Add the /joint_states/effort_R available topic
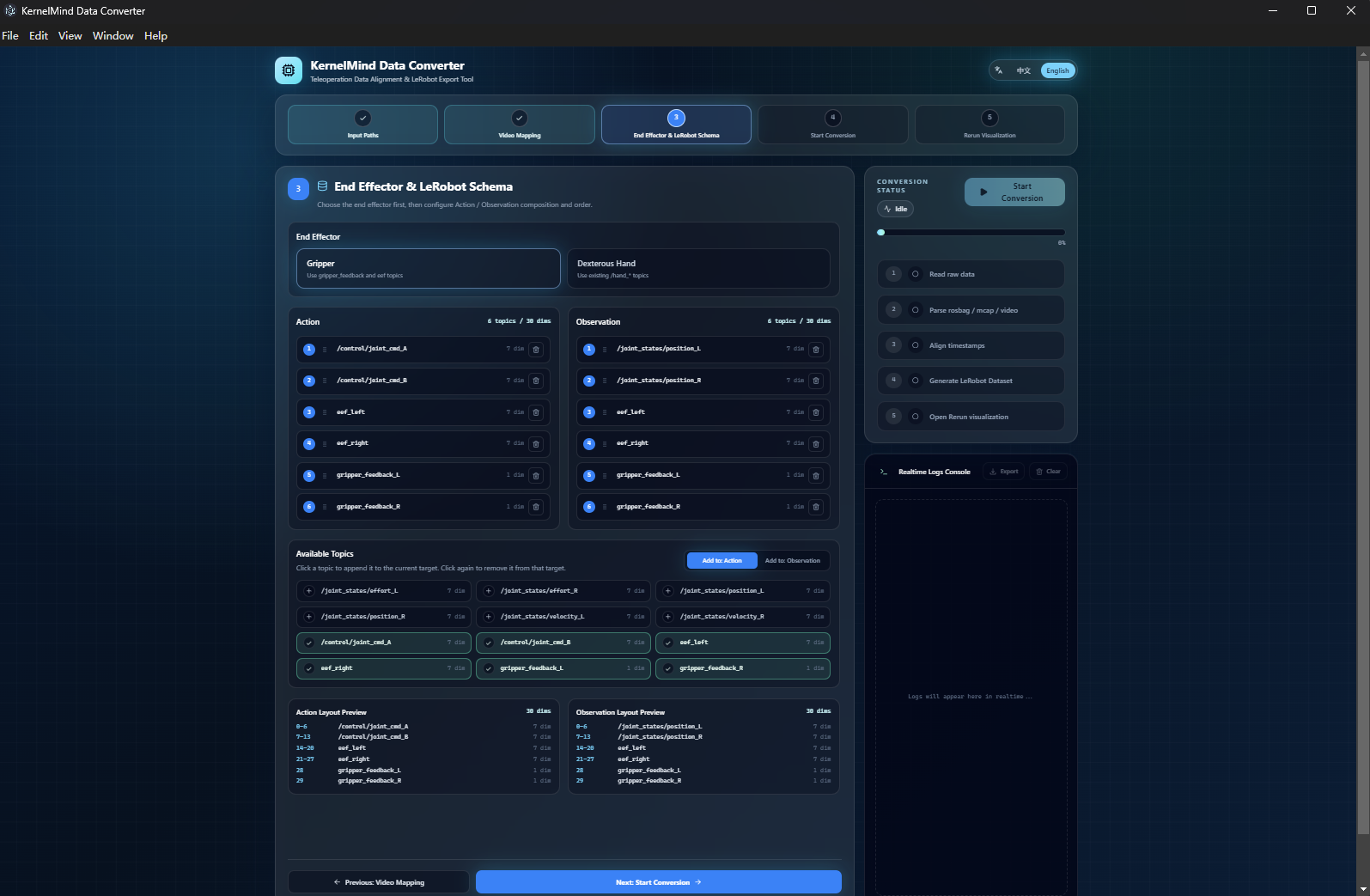 tap(563, 591)
